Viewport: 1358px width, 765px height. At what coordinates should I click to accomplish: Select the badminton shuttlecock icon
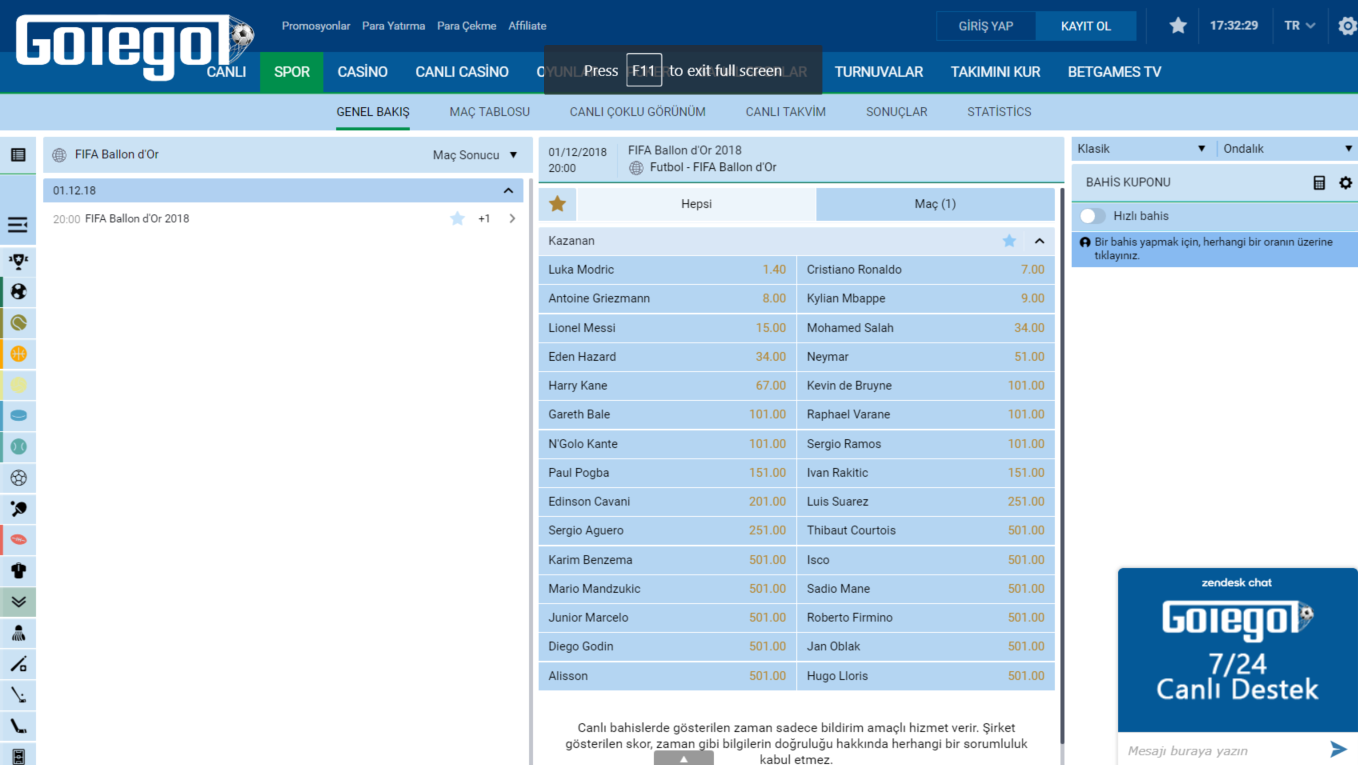18,633
